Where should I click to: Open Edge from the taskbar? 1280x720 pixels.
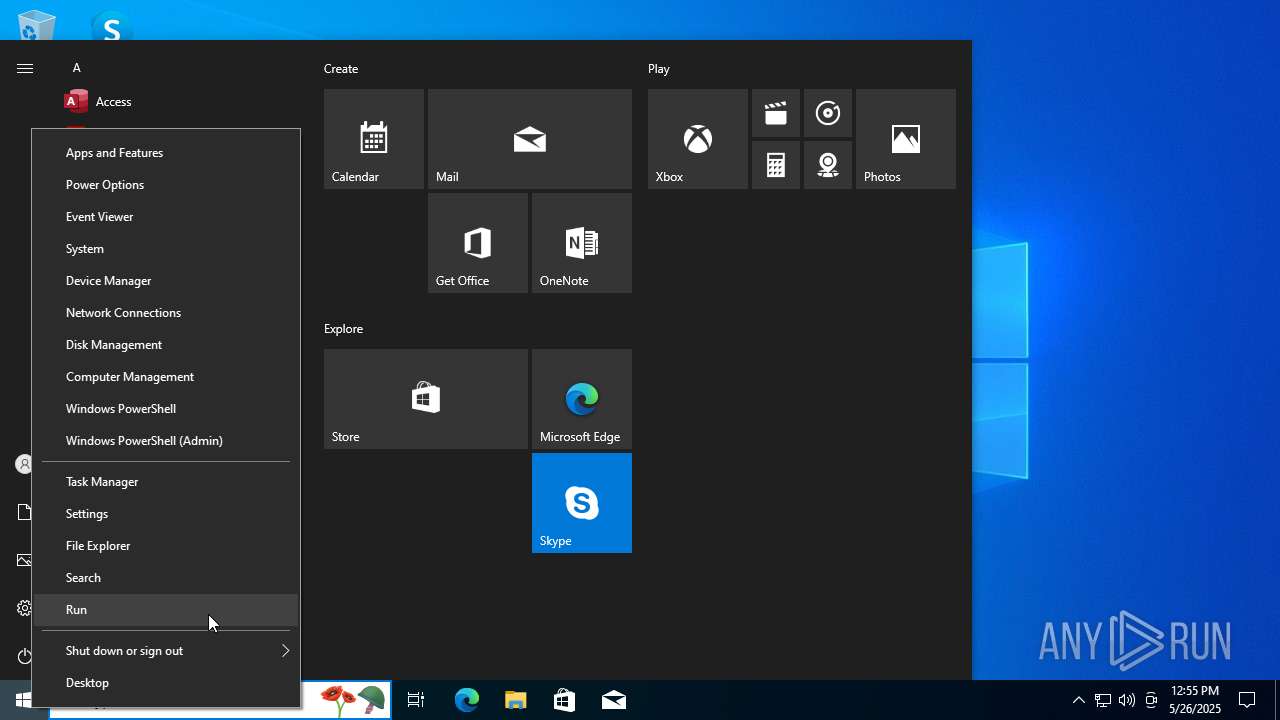[x=466, y=700]
